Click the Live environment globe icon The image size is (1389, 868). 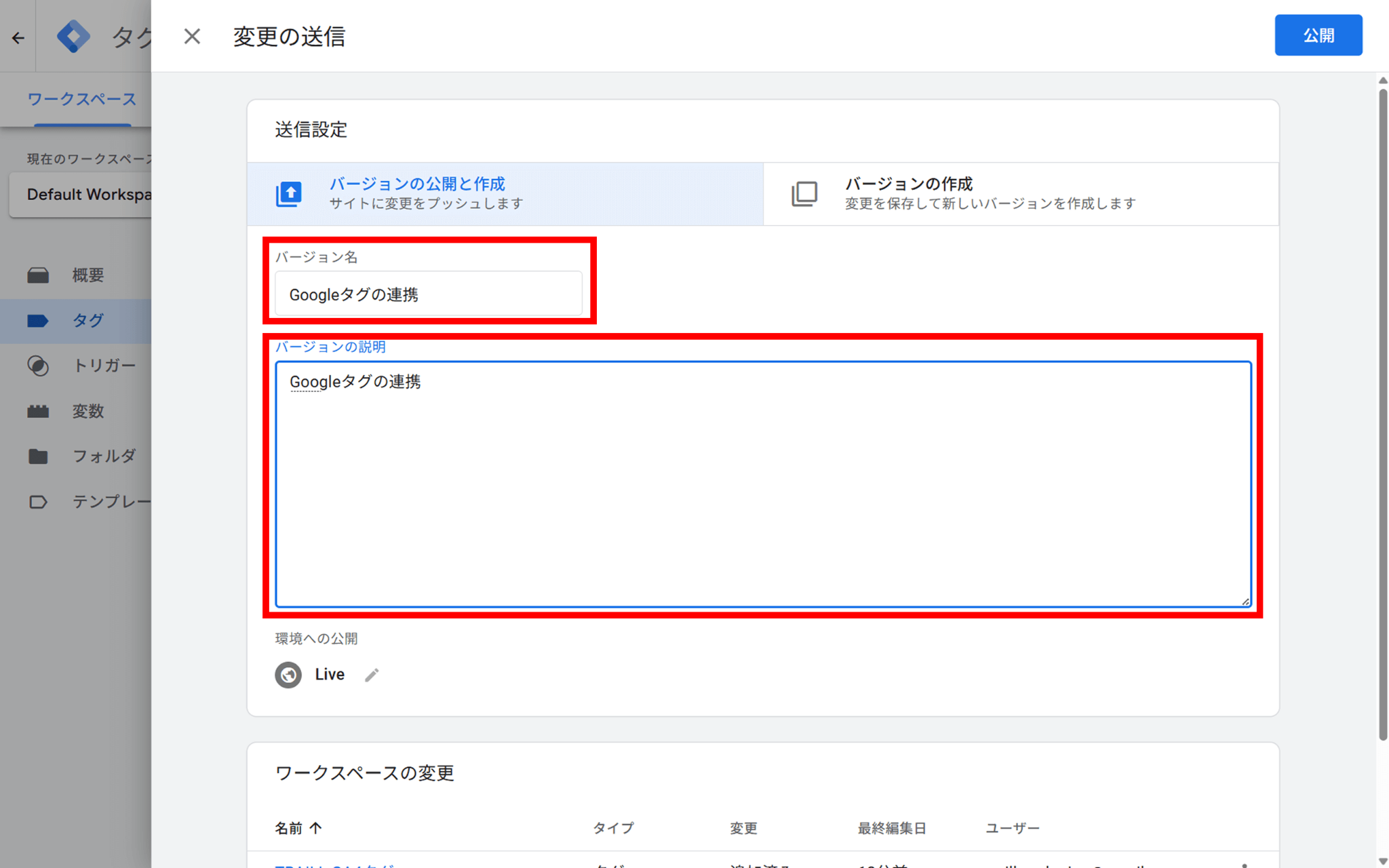tap(288, 675)
